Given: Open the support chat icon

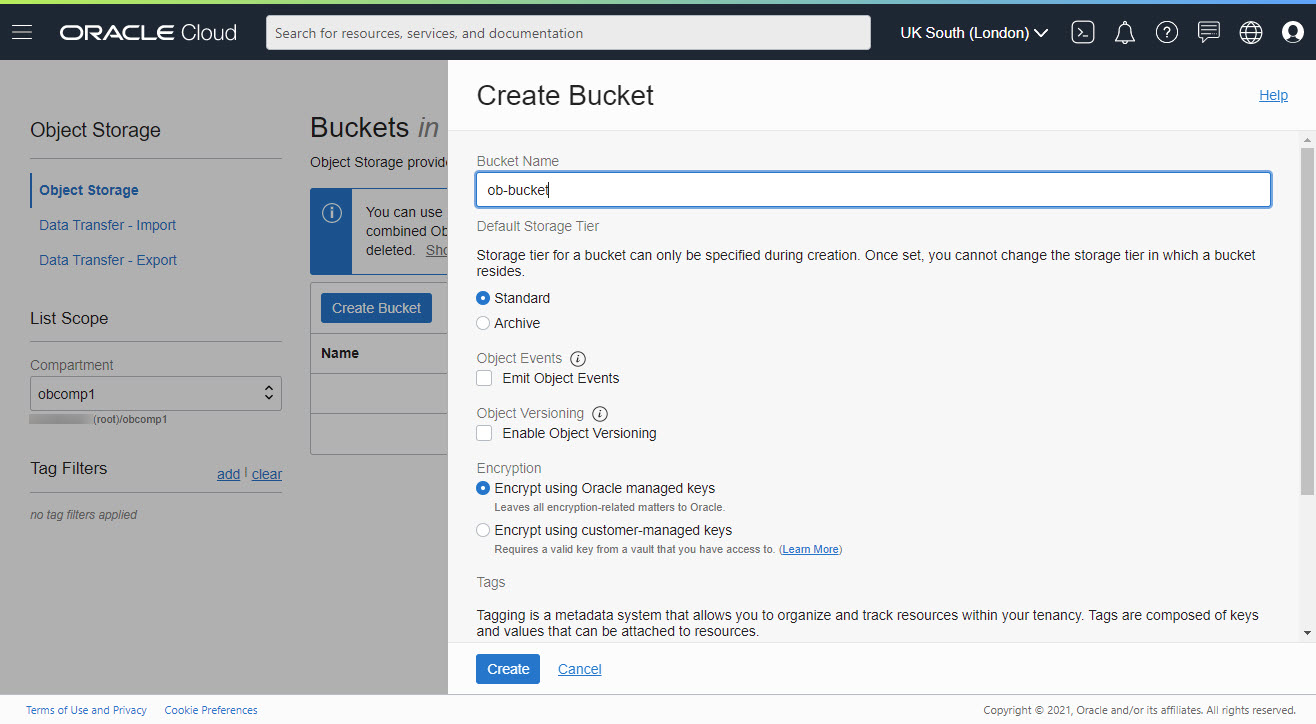Looking at the screenshot, I should click(1209, 33).
